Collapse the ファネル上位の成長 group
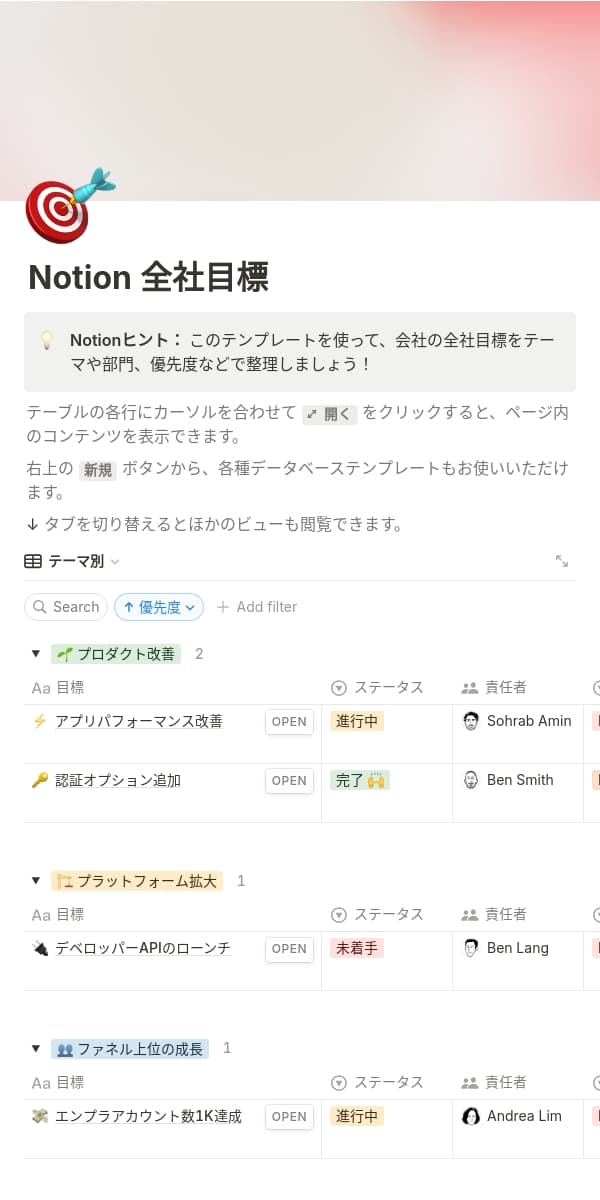The image size is (600, 1200). pyautogui.click(x=36, y=1049)
